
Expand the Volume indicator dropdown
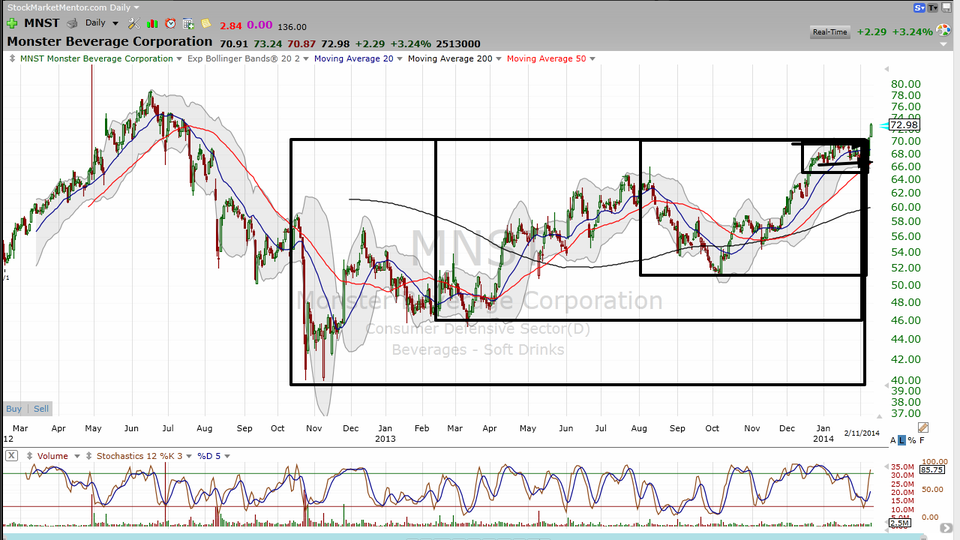point(77,456)
